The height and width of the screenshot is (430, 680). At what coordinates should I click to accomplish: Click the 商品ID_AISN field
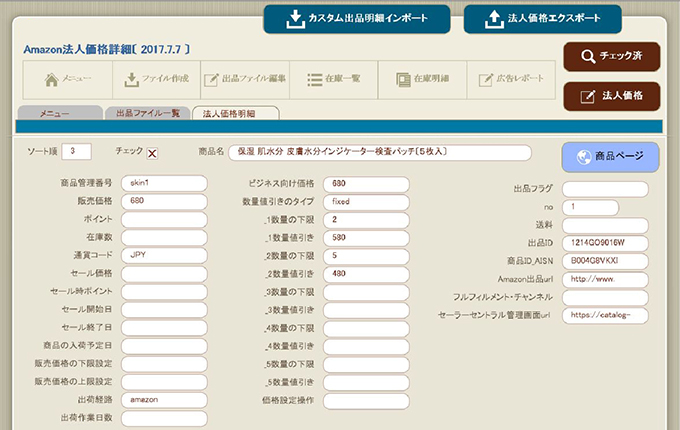tap(605, 261)
